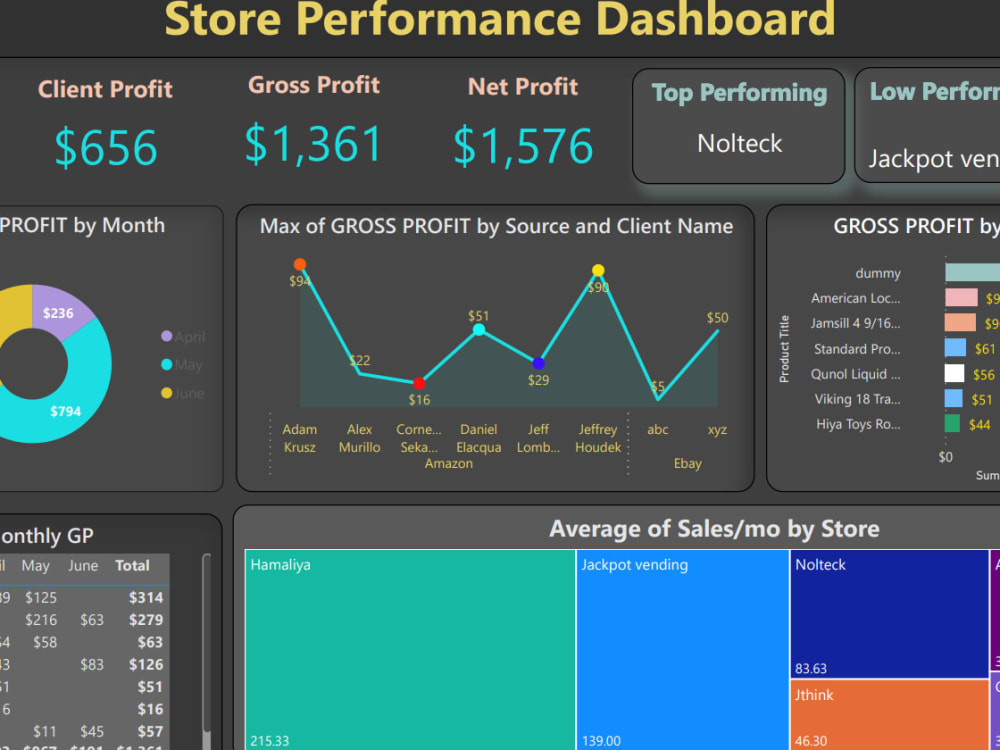This screenshot has width=1000, height=750.
Task: Click the Top Performing Nolteck card
Action: pos(738,125)
